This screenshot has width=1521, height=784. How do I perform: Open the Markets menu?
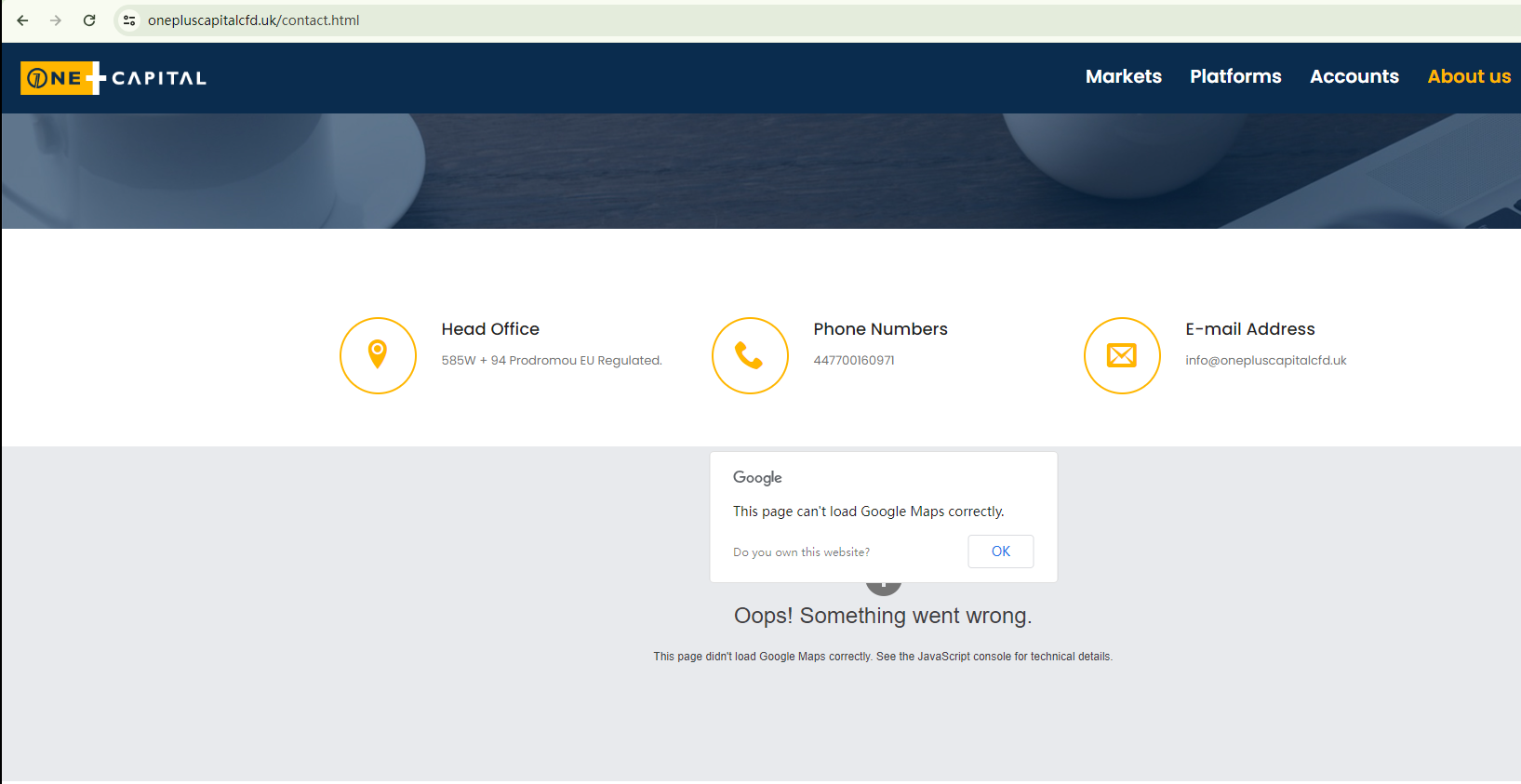pyautogui.click(x=1123, y=77)
